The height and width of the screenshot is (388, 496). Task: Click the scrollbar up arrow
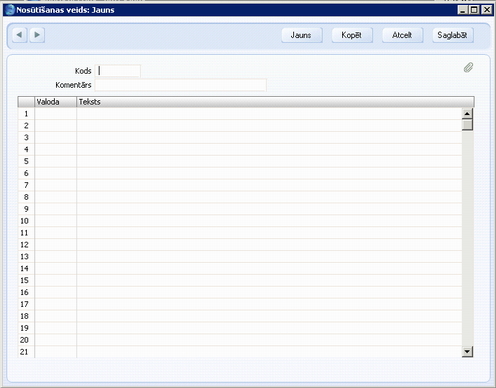pyautogui.click(x=467, y=114)
